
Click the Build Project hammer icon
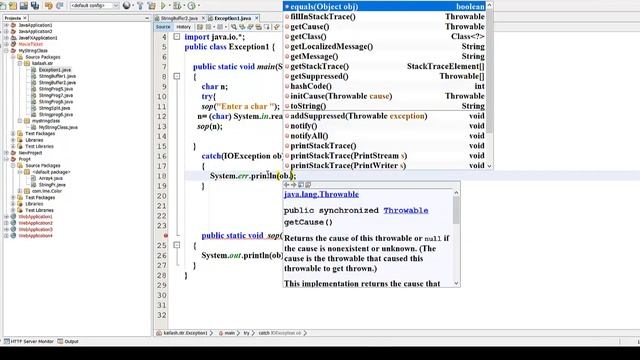140,5
